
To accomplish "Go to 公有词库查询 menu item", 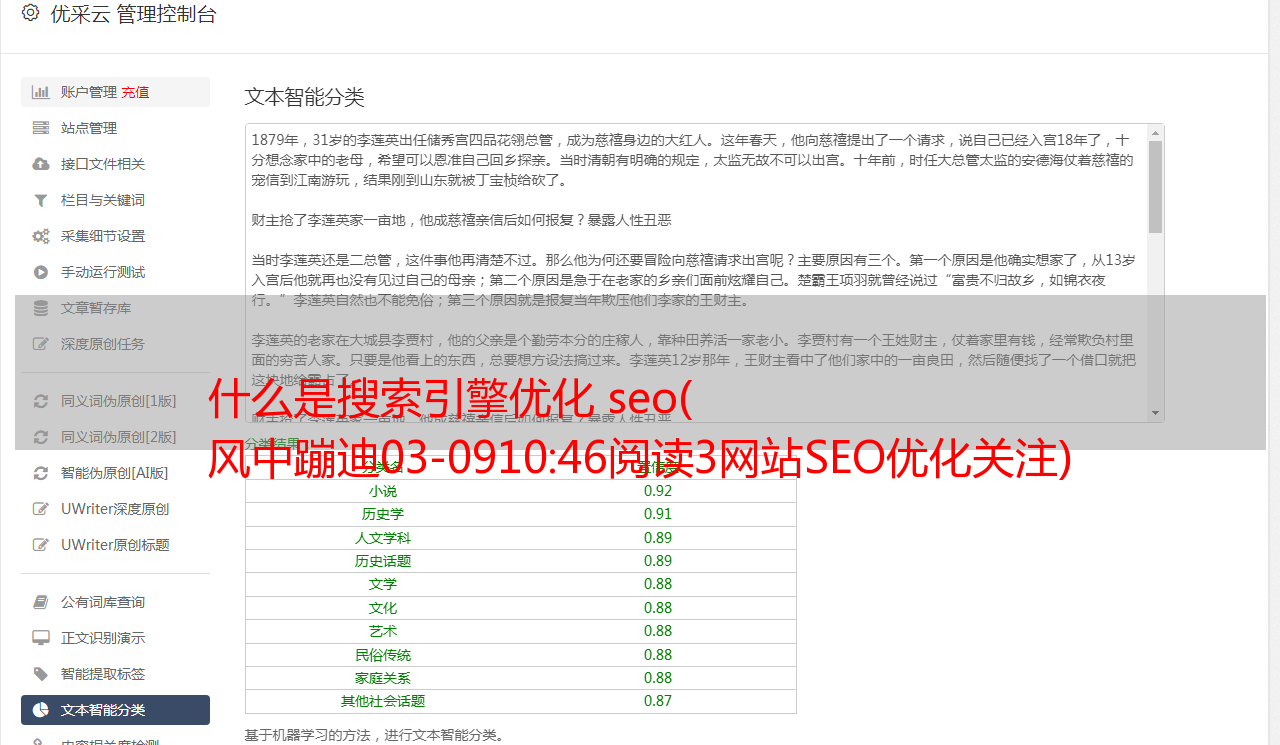I will pos(115,602).
